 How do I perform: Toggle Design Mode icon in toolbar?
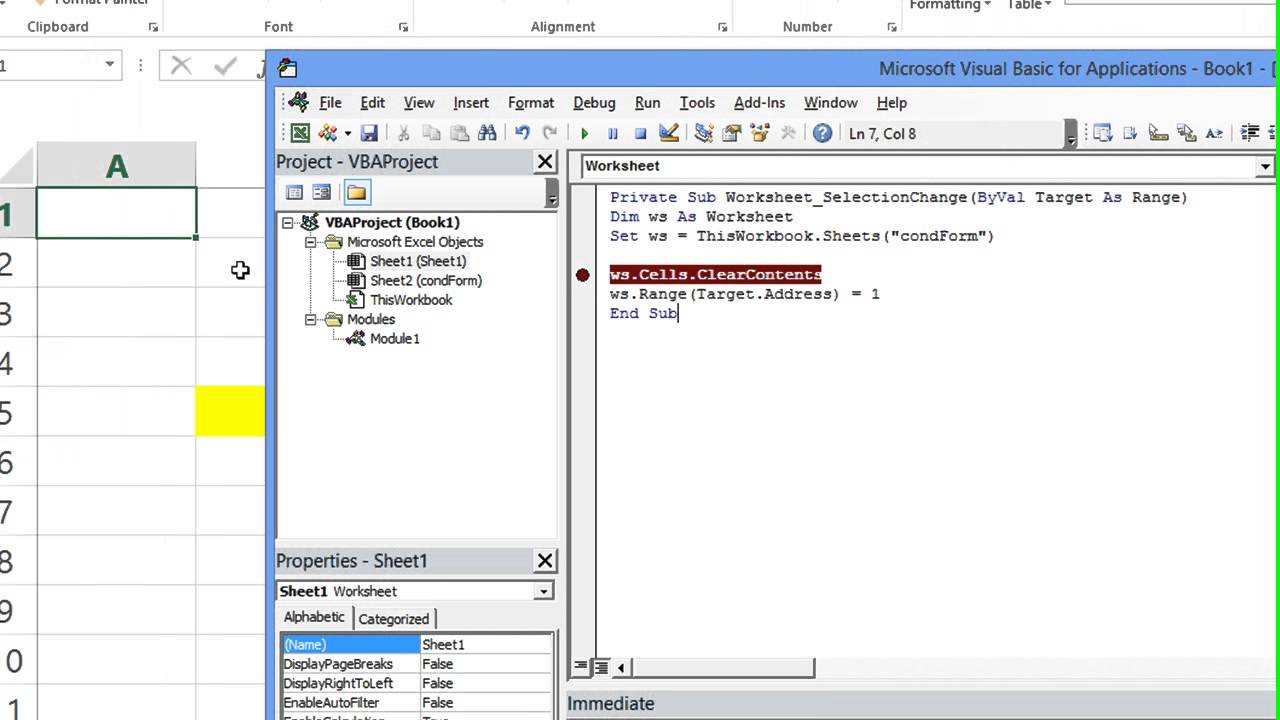coord(669,133)
